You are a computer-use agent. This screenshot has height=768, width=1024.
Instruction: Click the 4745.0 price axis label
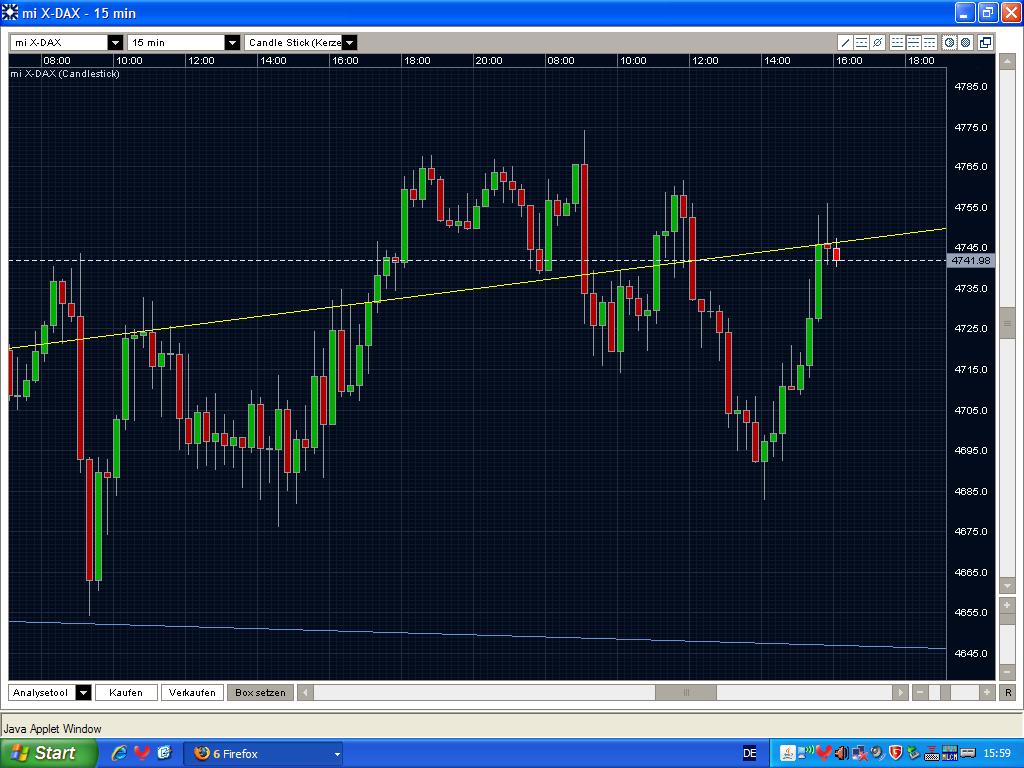(970, 248)
